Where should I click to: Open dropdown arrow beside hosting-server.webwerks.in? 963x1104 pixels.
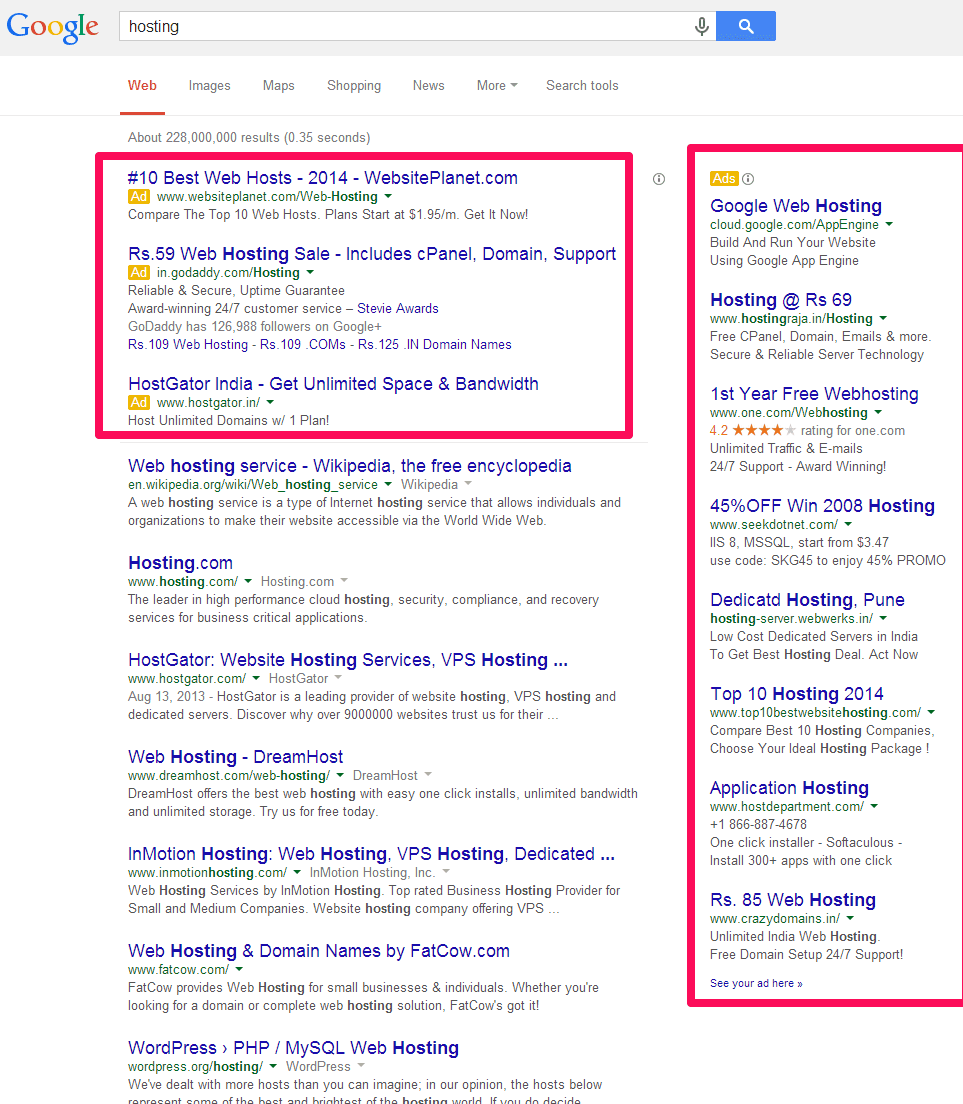[883, 618]
